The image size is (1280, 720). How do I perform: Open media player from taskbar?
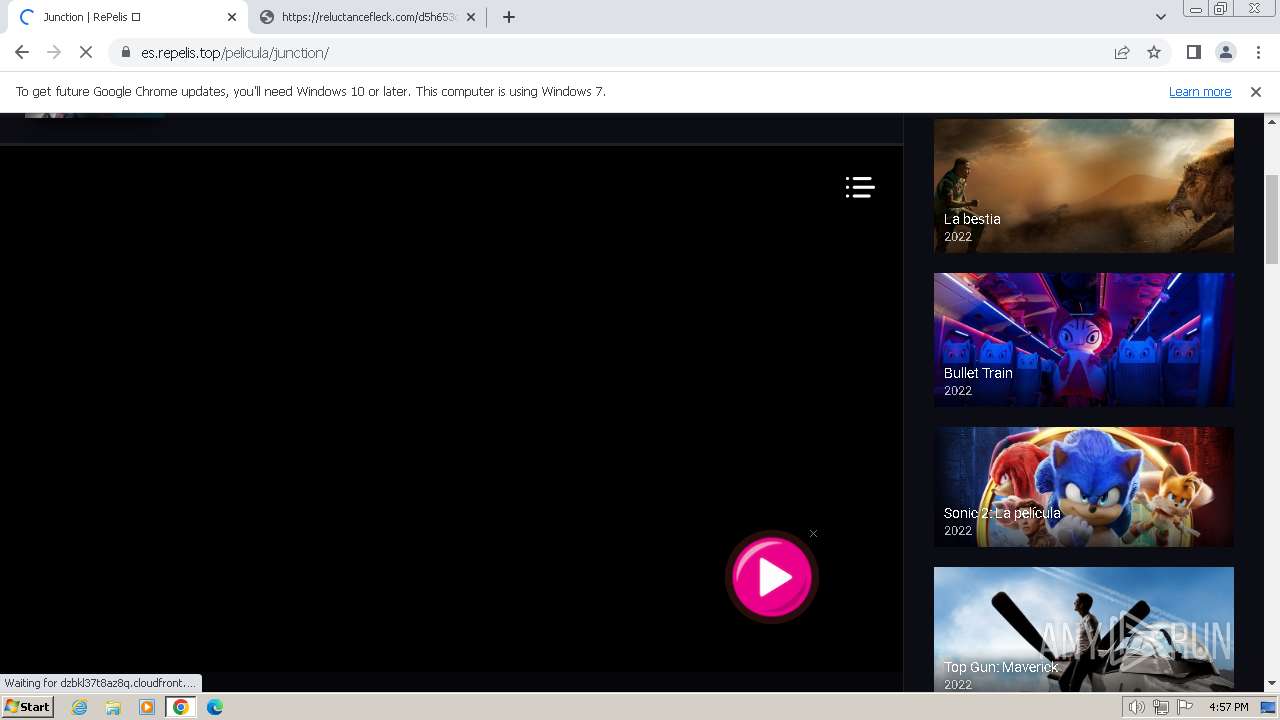point(147,707)
